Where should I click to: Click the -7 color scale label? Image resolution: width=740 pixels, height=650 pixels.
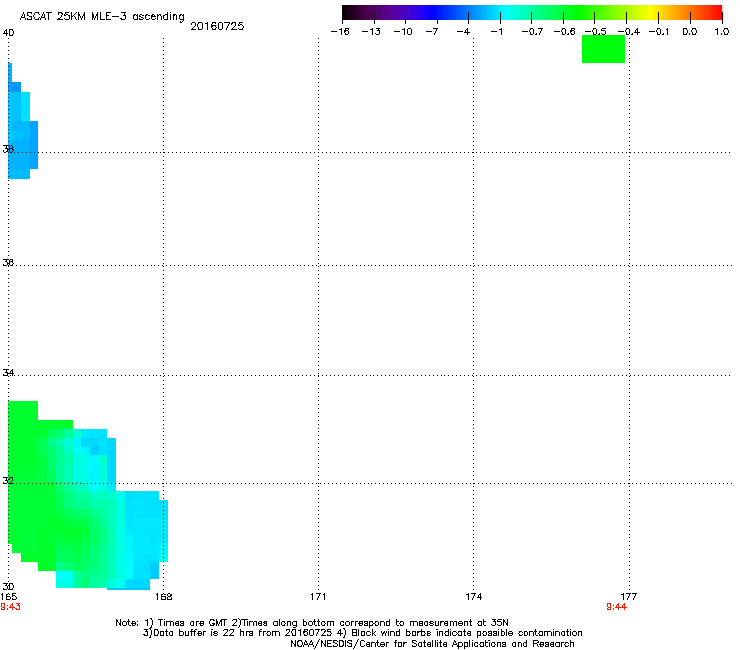[x=431, y=32]
